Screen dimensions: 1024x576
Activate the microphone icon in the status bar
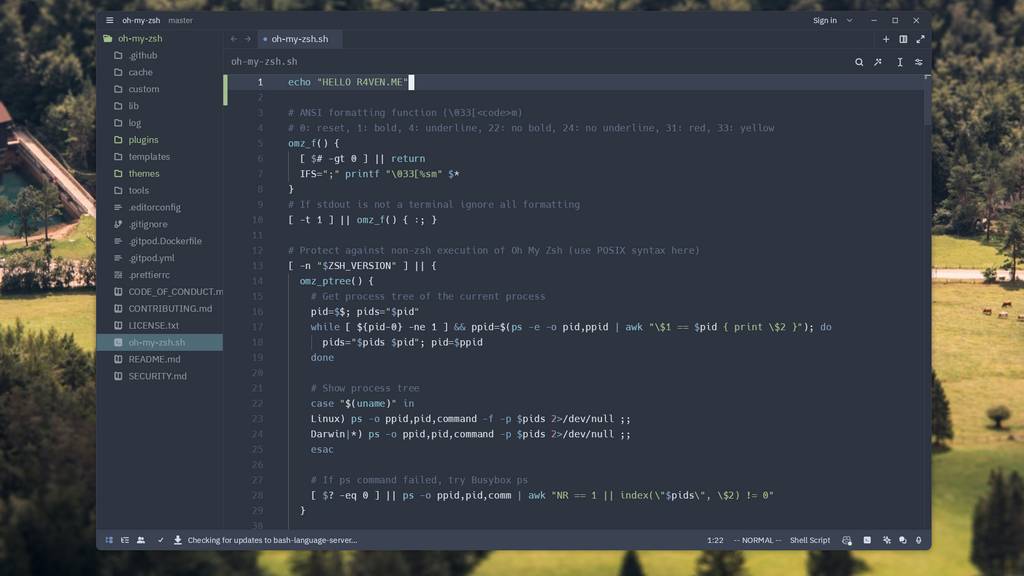pyautogui.click(x=918, y=540)
